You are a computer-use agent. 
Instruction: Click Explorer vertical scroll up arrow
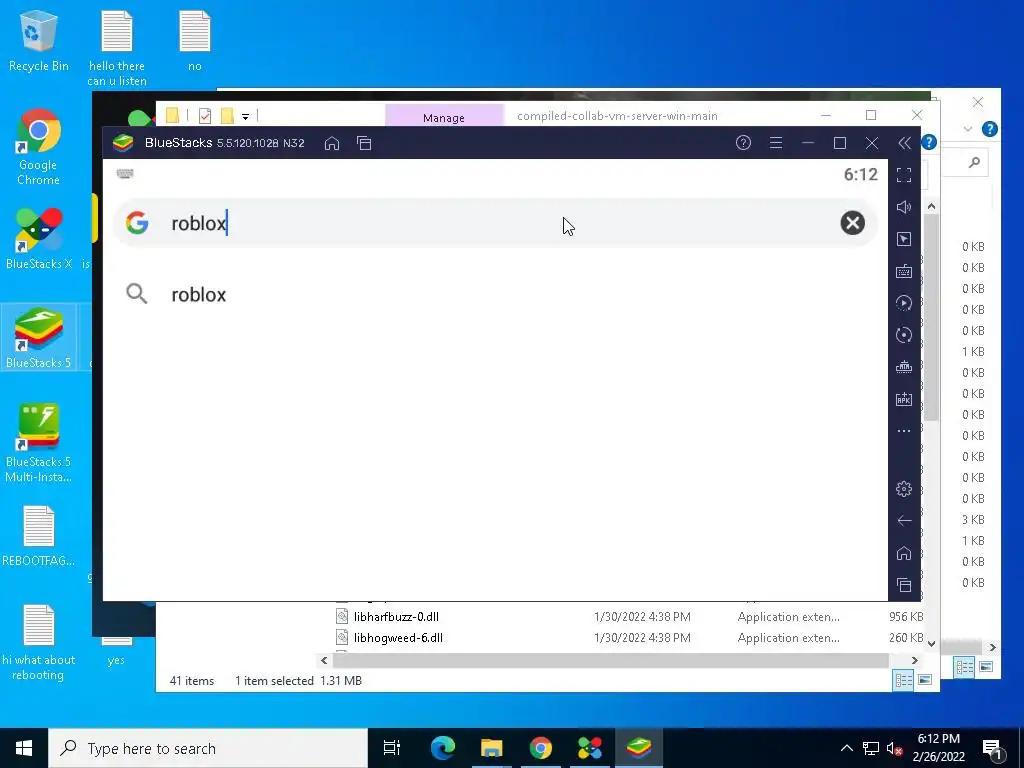[x=931, y=206]
